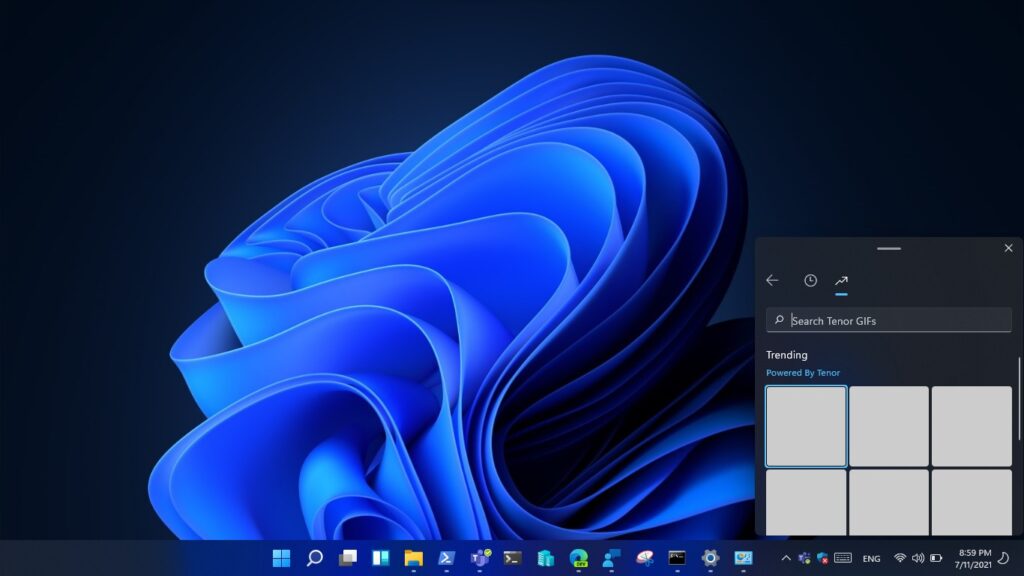The width and height of the screenshot is (1024, 576).
Task: Close the GIF picker panel
Action: 1008,248
